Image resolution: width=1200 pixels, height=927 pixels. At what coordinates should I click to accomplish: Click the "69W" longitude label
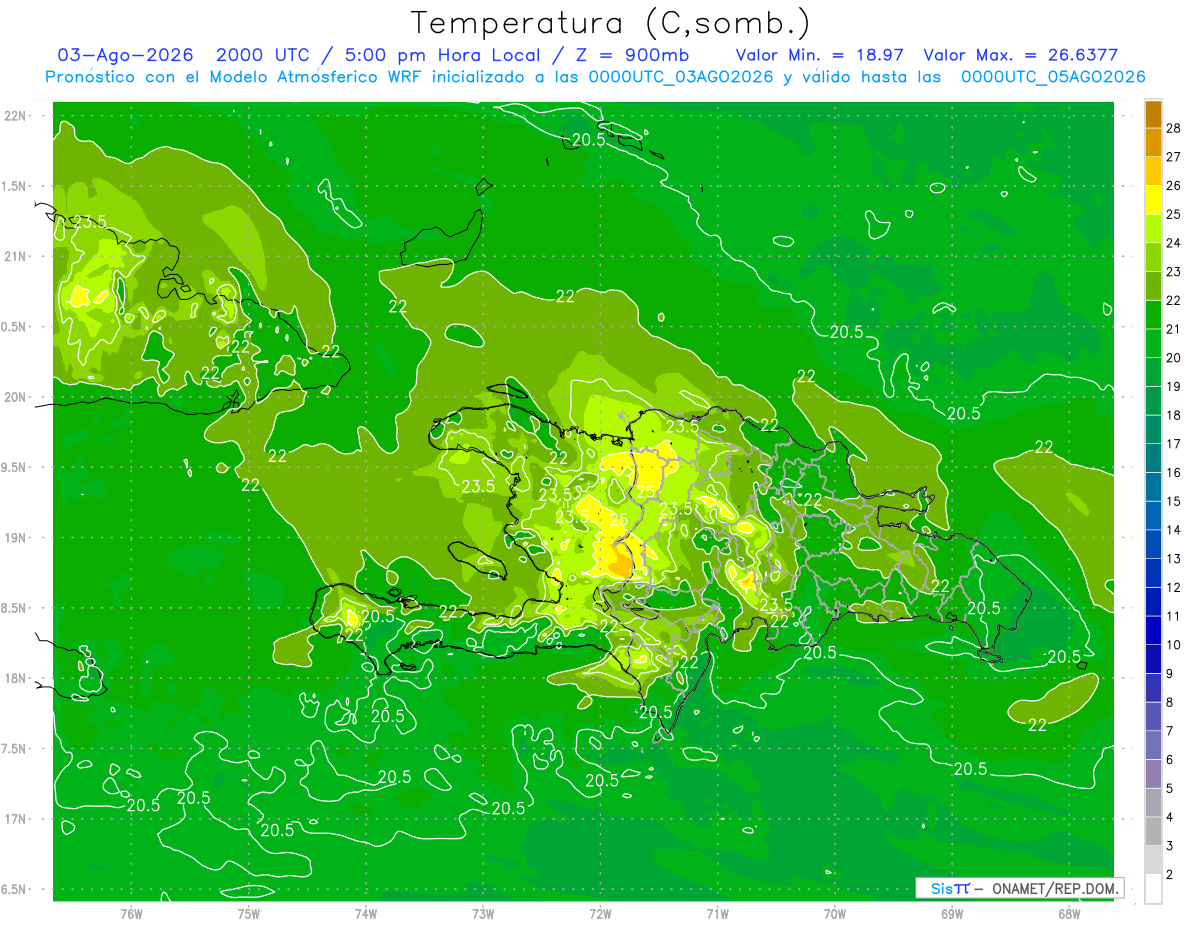(x=952, y=914)
